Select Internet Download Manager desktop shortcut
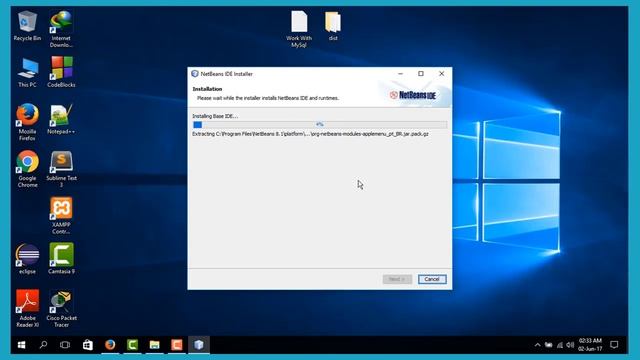Screen dimensions: 640x360 coord(61,29)
